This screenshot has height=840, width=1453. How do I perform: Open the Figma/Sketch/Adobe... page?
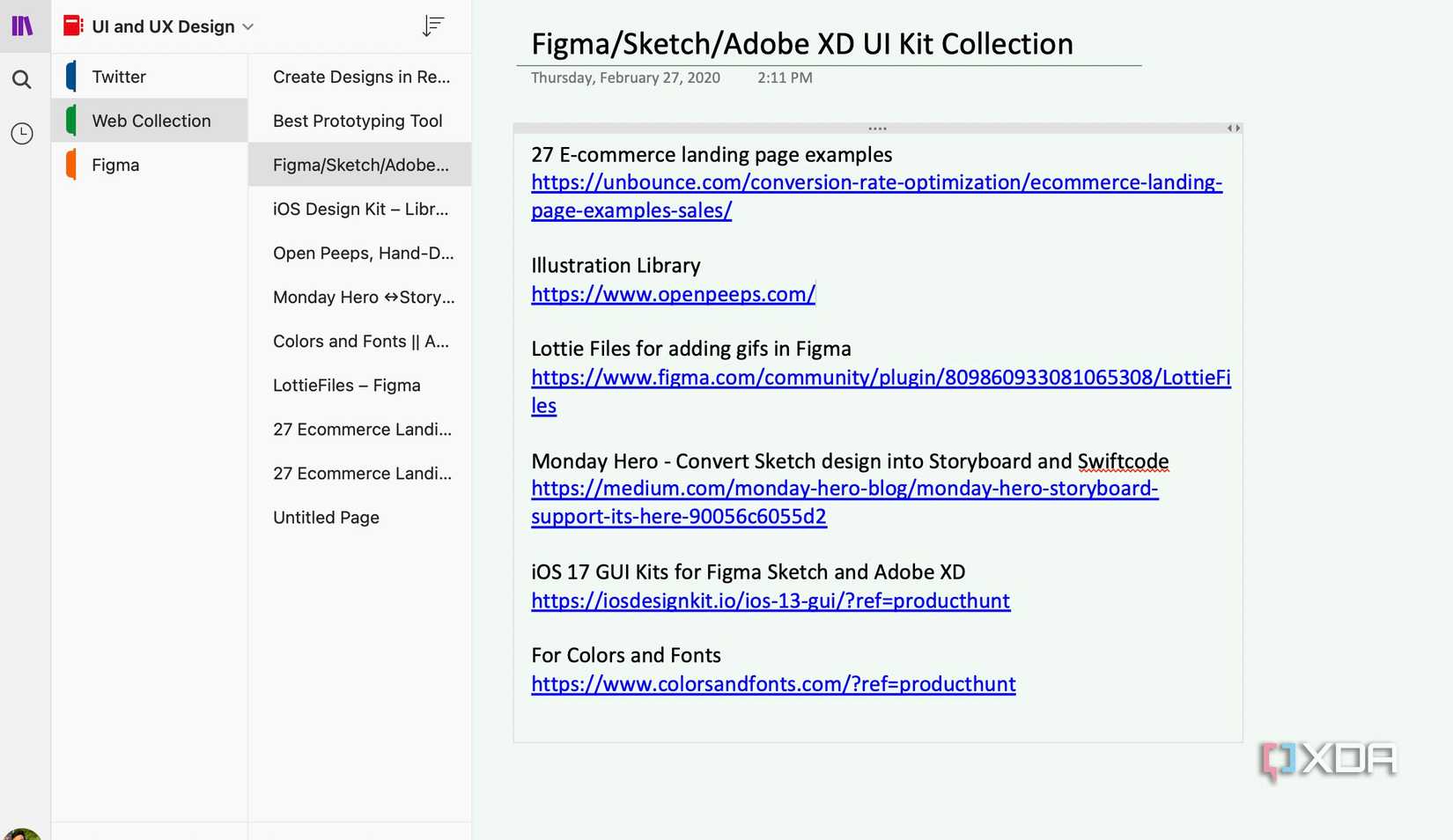click(360, 165)
